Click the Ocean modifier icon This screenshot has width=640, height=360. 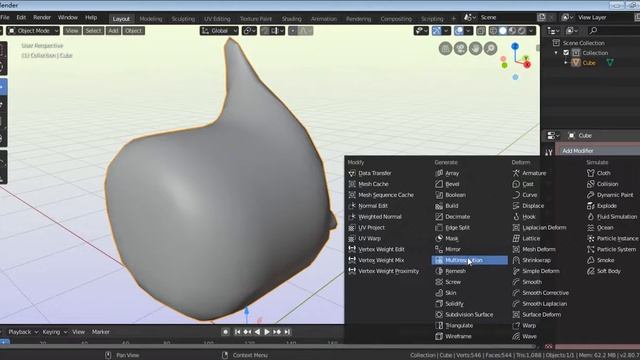[x=591, y=227]
